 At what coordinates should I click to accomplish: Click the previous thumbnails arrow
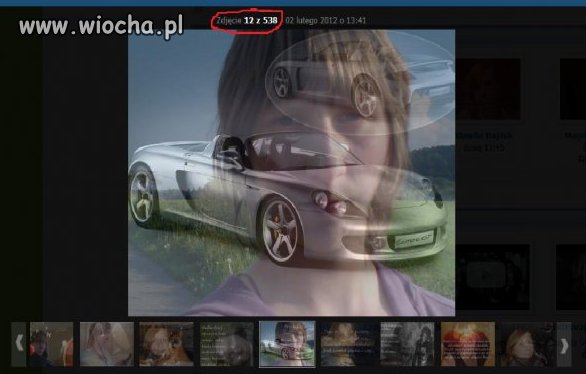[19, 344]
